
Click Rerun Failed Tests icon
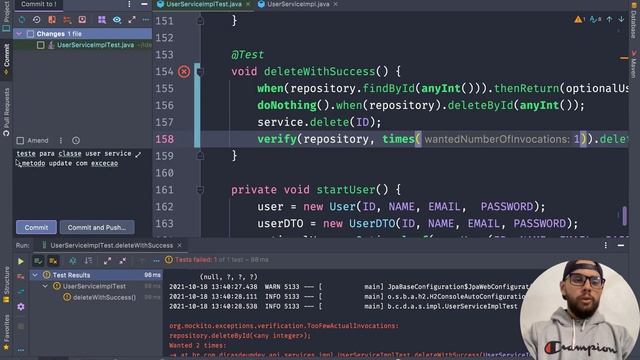coord(20,277)
